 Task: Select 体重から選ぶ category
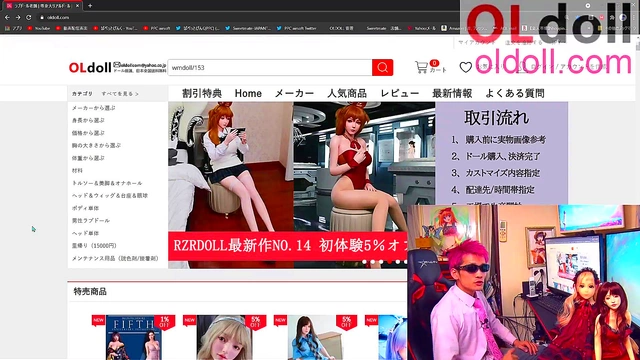[88, 158]
